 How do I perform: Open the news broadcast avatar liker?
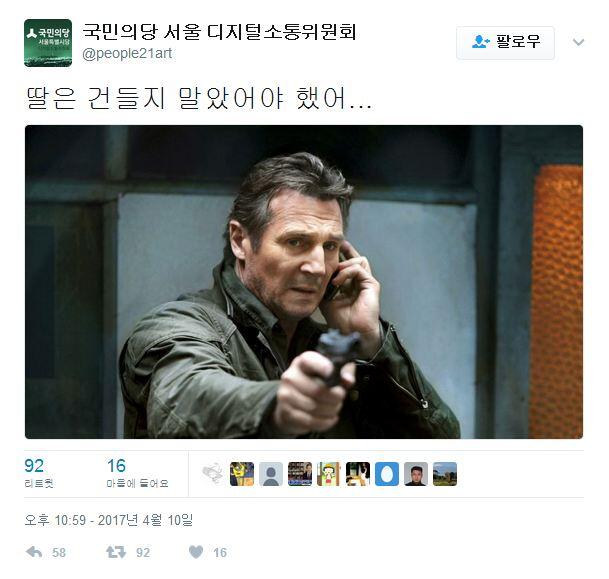(300, 474)
